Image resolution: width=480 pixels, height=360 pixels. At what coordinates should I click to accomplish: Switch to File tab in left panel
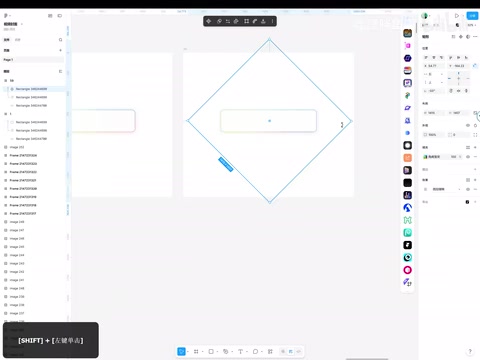pos(6,40)
